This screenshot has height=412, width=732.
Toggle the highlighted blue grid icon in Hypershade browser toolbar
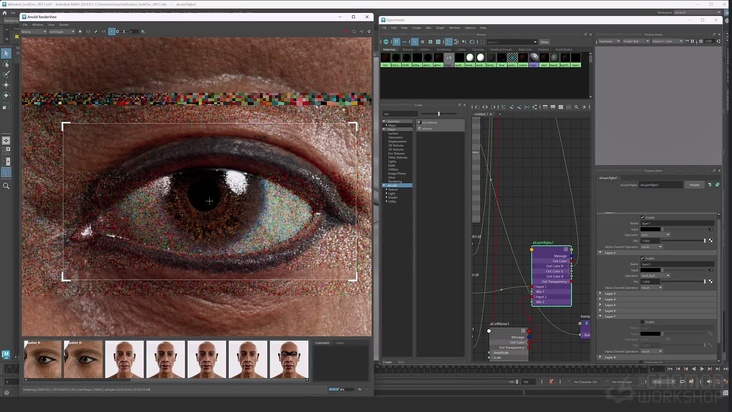(x=396, y=42)
